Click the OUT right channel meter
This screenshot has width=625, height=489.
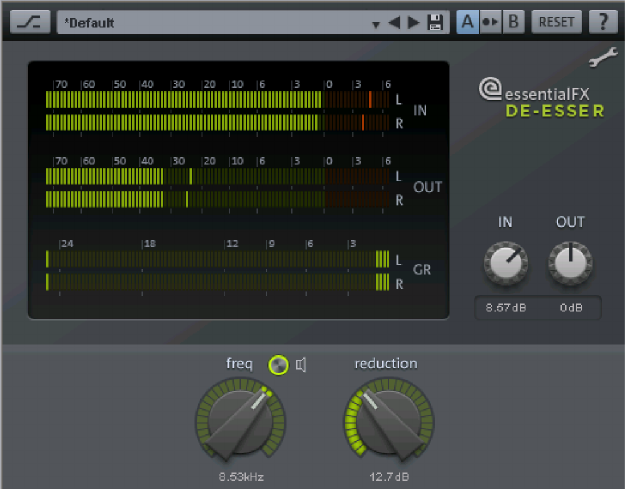coord(218,199)
